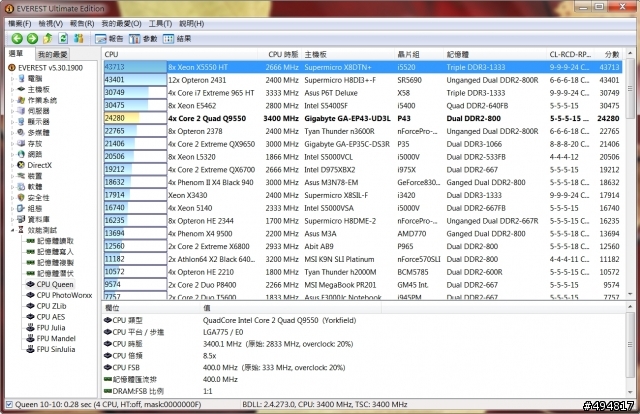Sort by the 分數 score column header
This screenshot has height=414, width=640.
coord(610,54)
